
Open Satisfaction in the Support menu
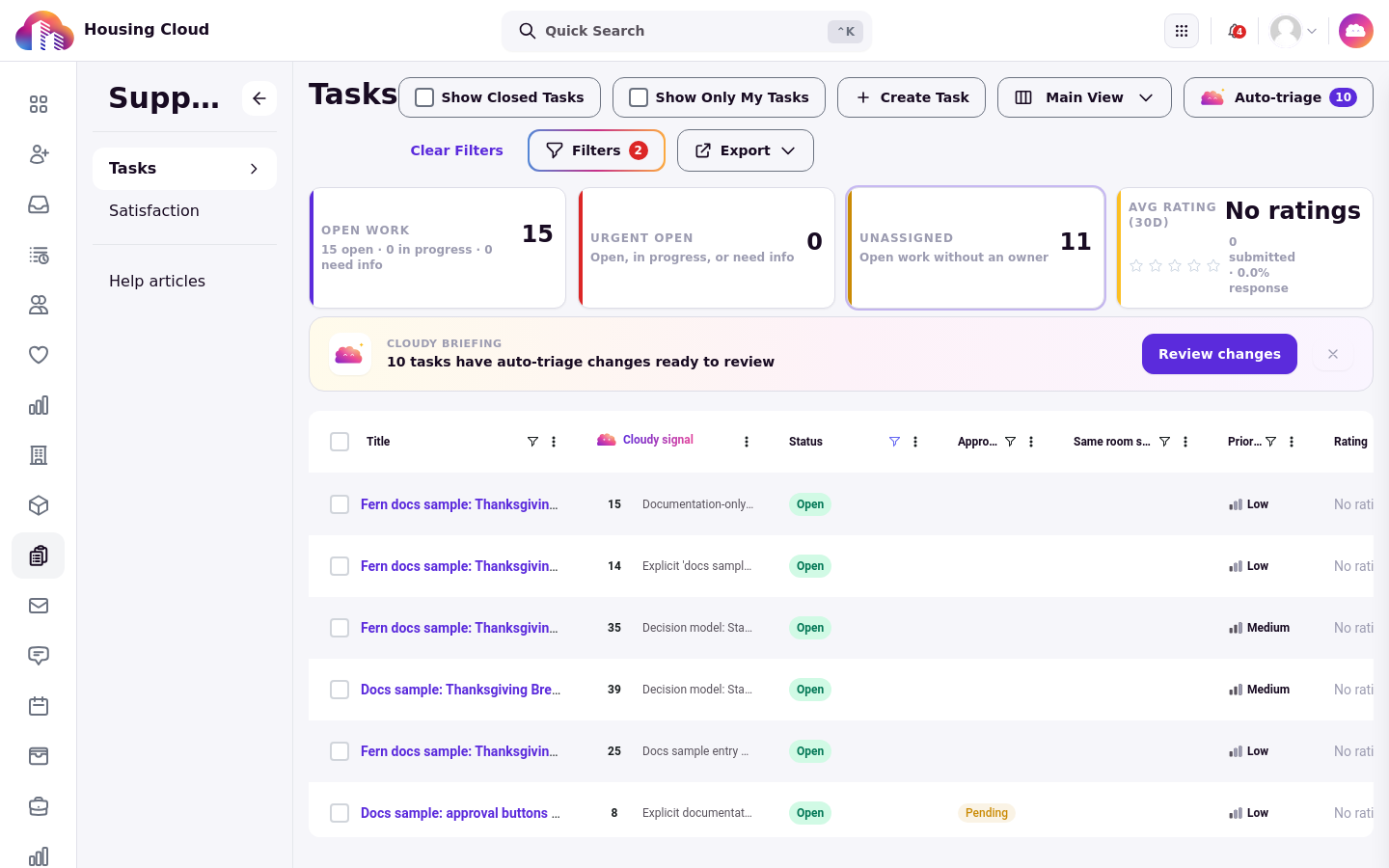pos(154,210)
